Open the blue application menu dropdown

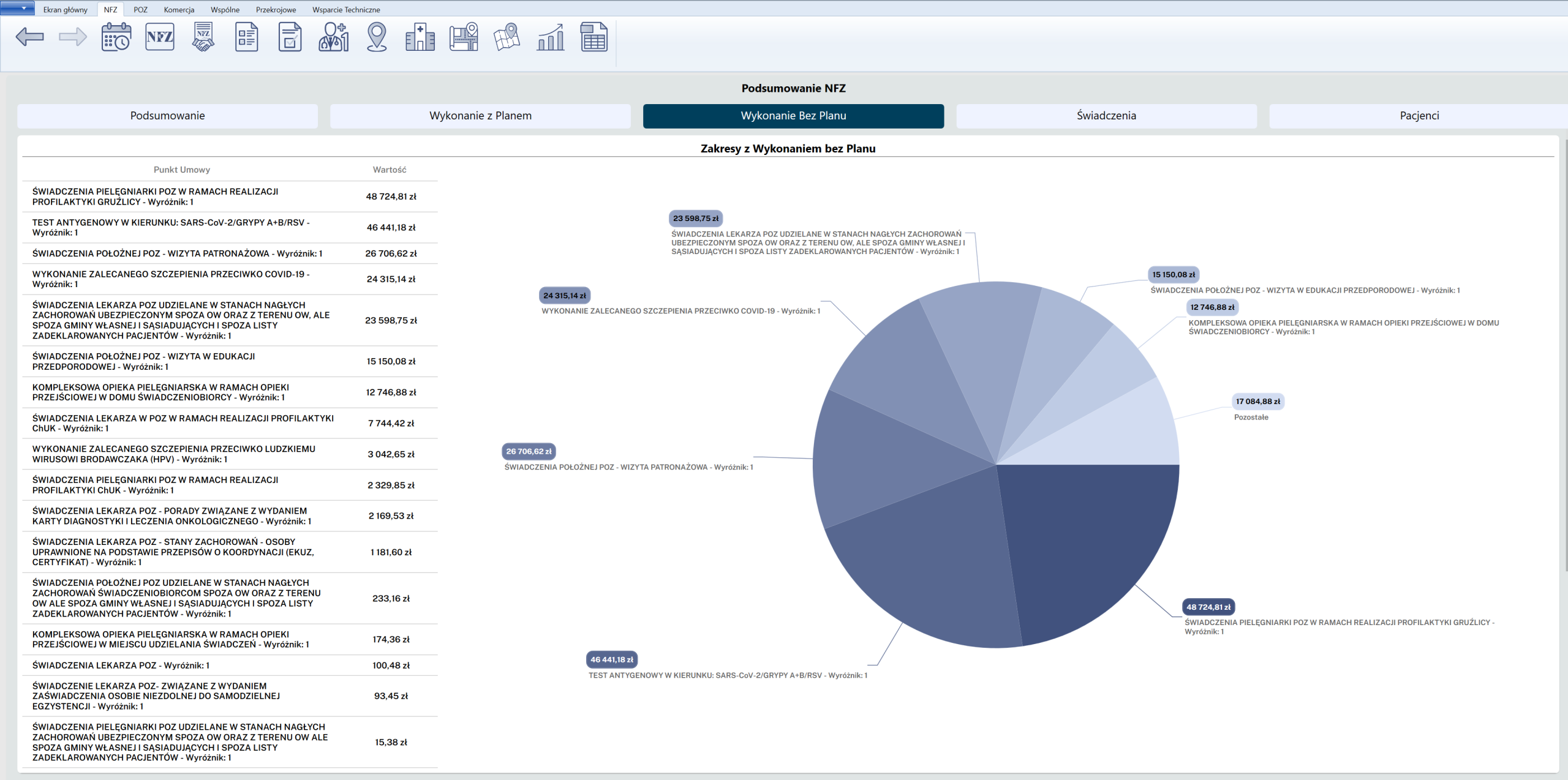17,8
